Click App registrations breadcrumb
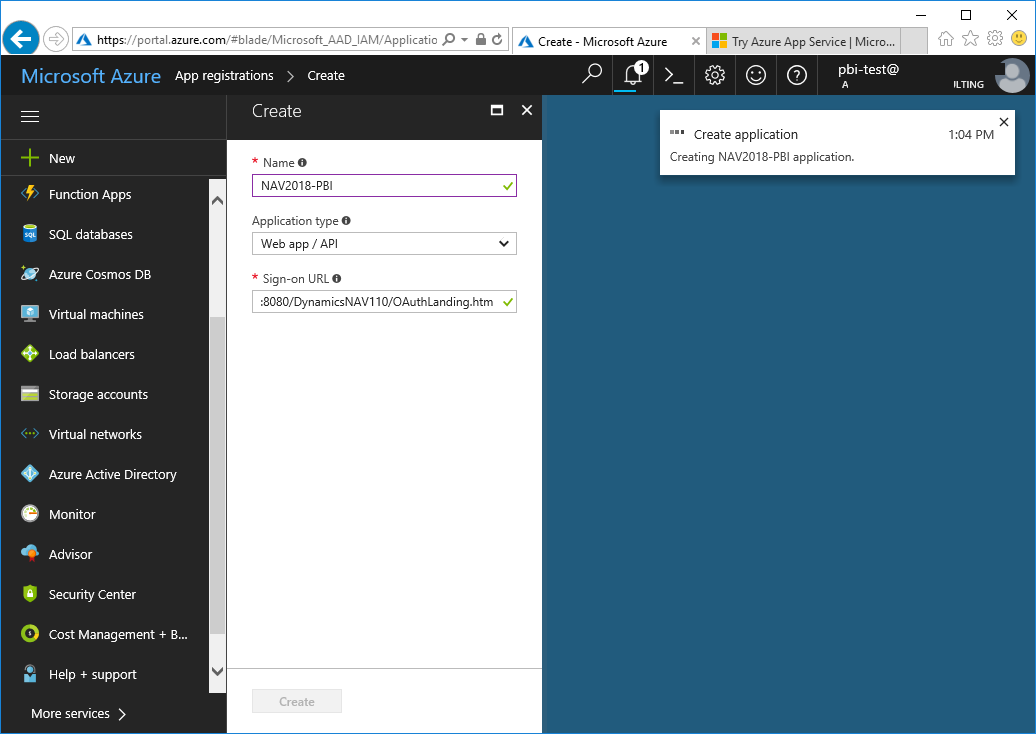This screenshot has height=734, width=1036. (224, 76)
